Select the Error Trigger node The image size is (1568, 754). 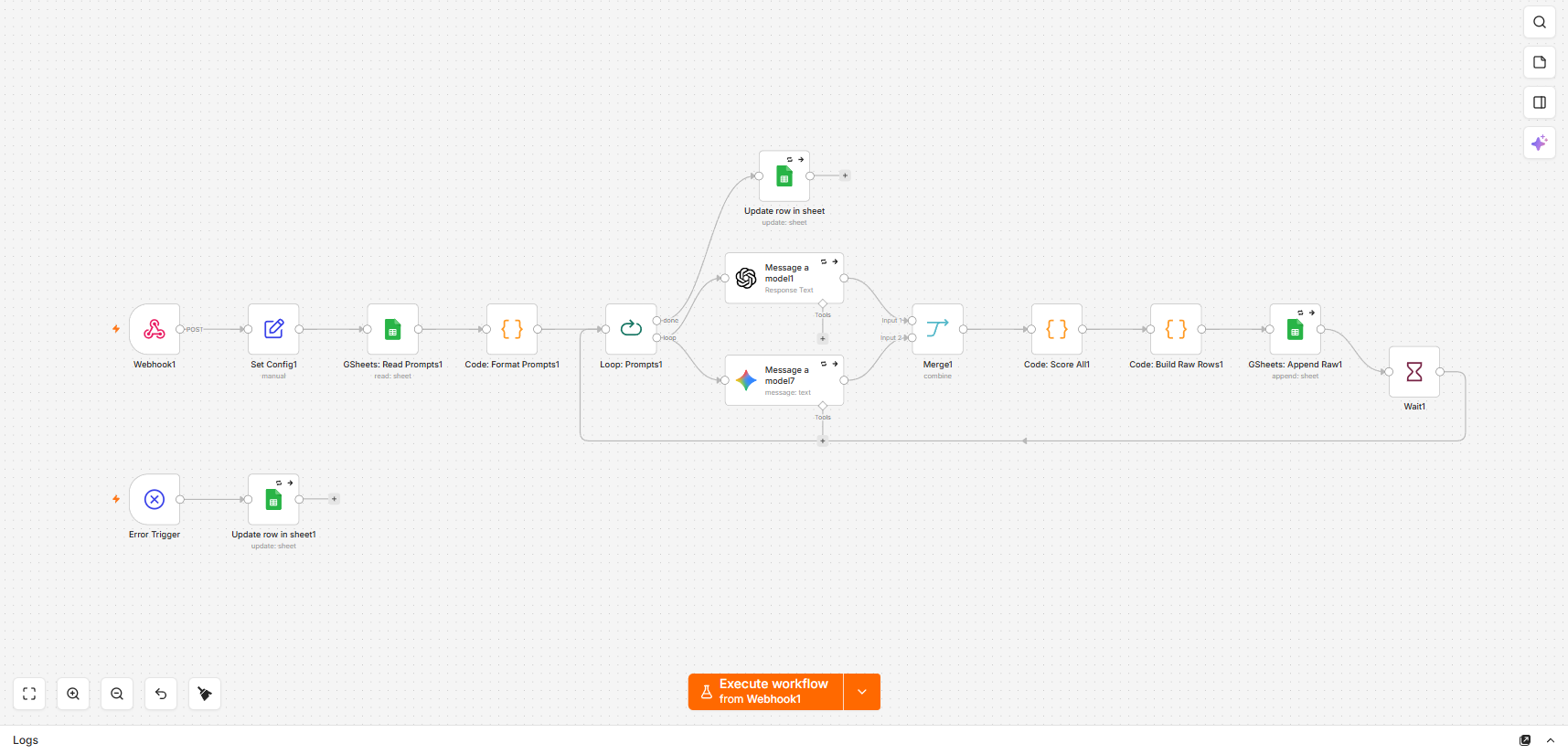point(155,499)
